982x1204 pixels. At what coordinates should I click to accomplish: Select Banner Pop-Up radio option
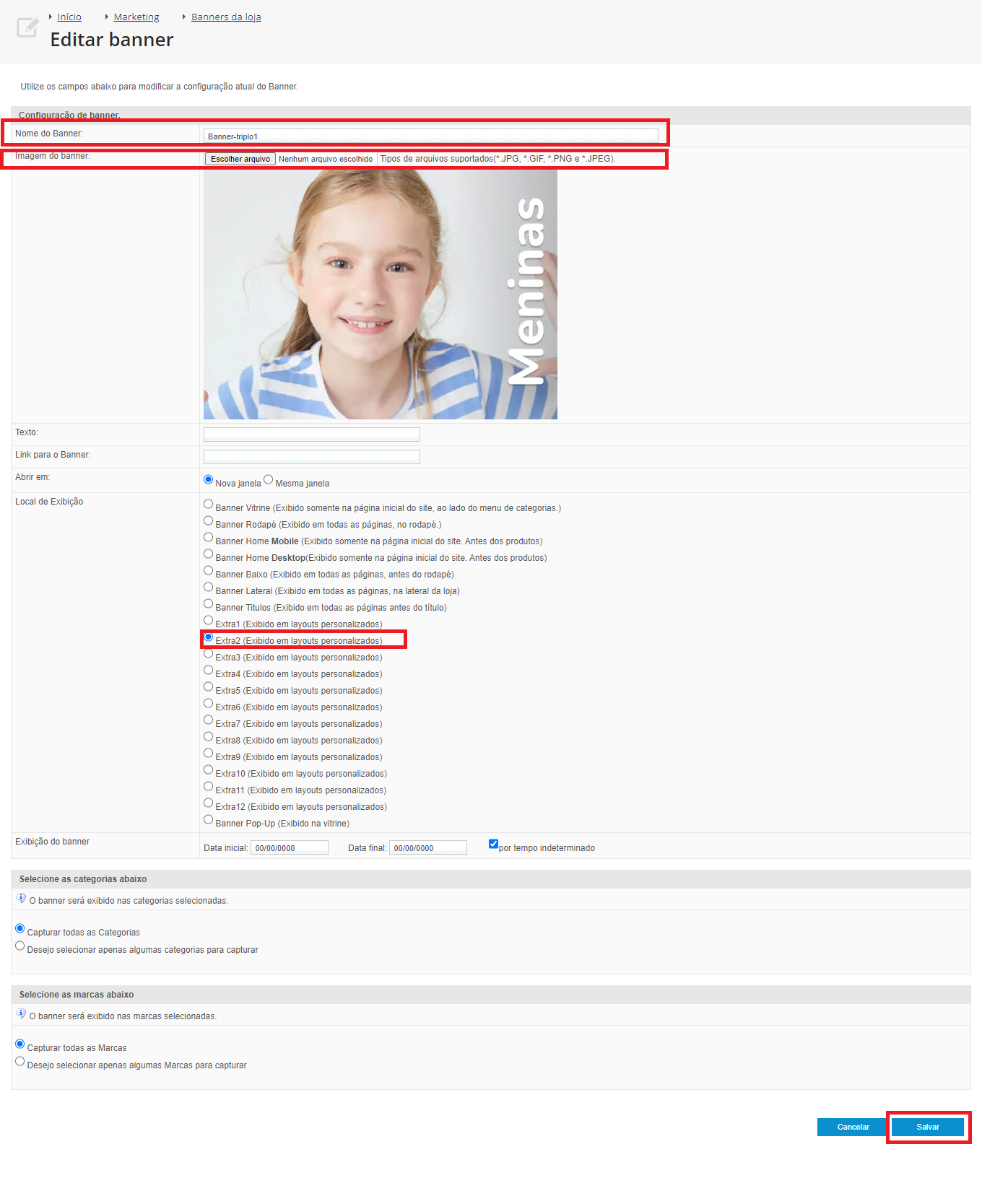[x=209, y=820]
